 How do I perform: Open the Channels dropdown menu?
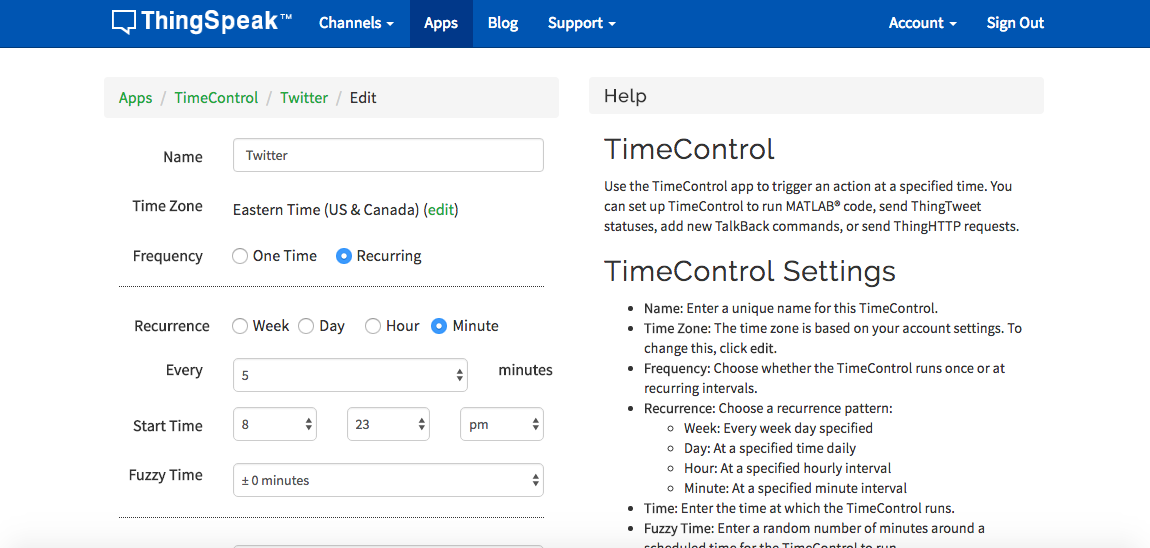coord(356,23)
